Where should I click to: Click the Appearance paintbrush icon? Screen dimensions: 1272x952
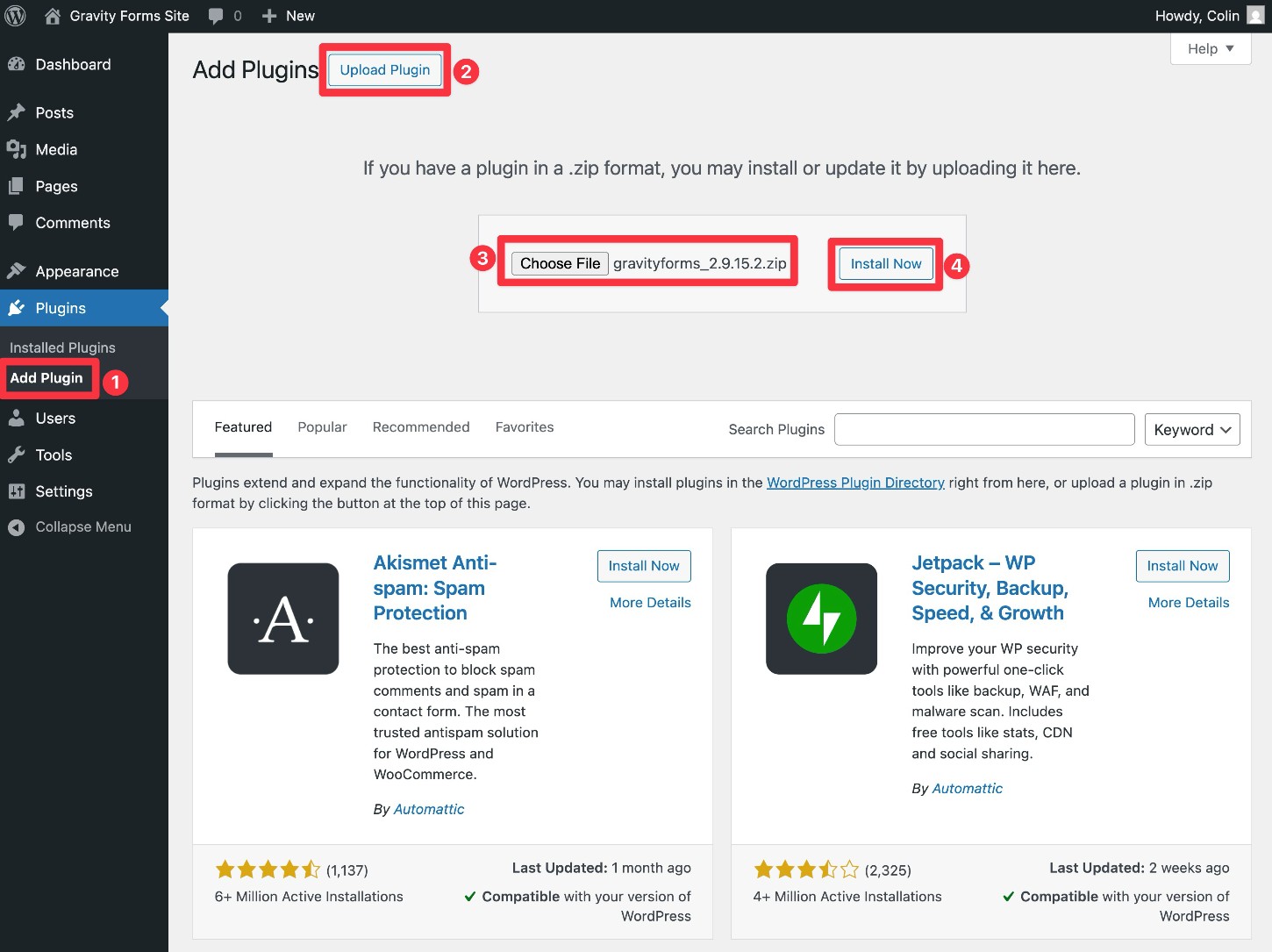pyautogui.click(x=16, y=270)
